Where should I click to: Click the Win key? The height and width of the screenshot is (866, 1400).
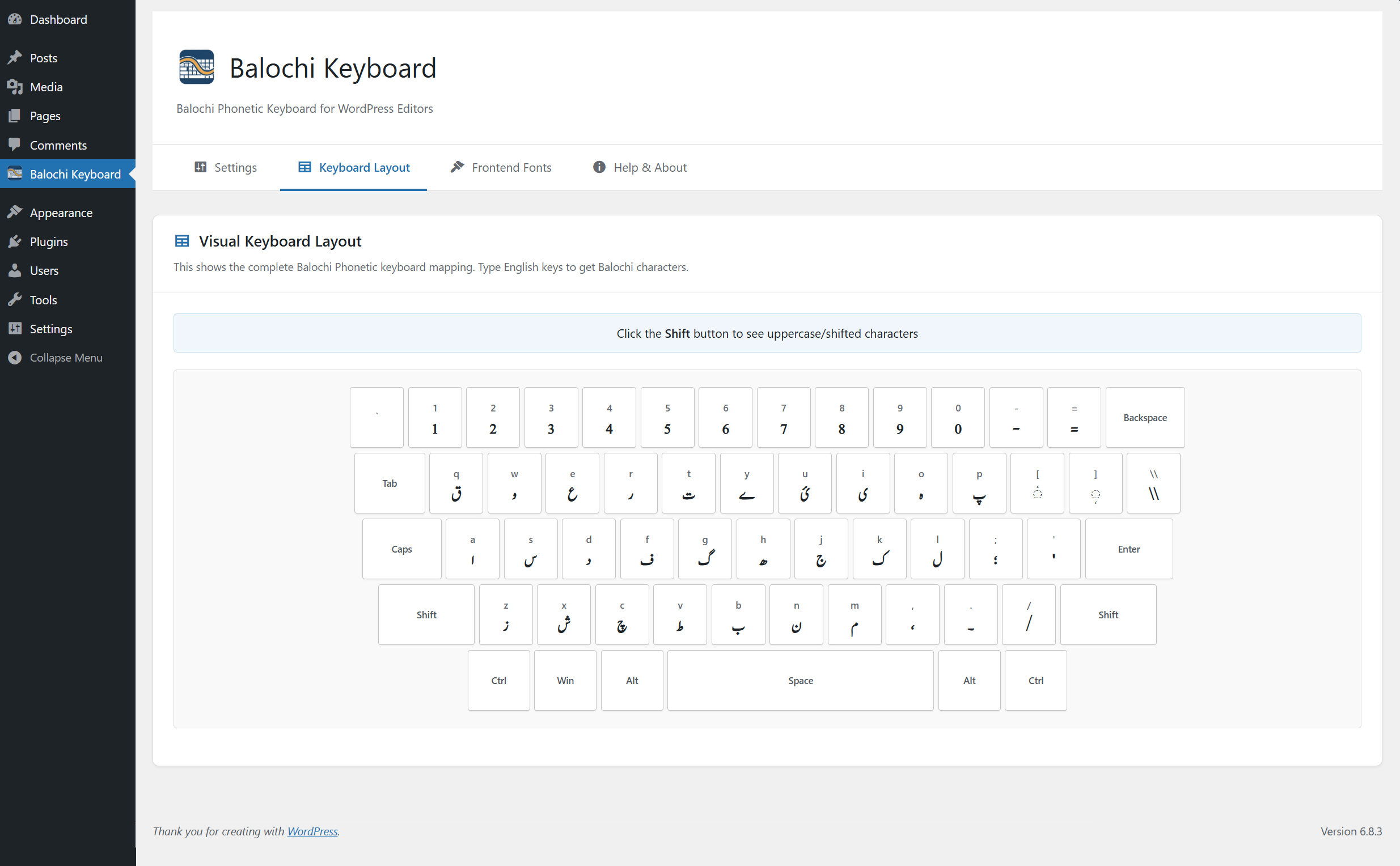[x=565, y=681]
